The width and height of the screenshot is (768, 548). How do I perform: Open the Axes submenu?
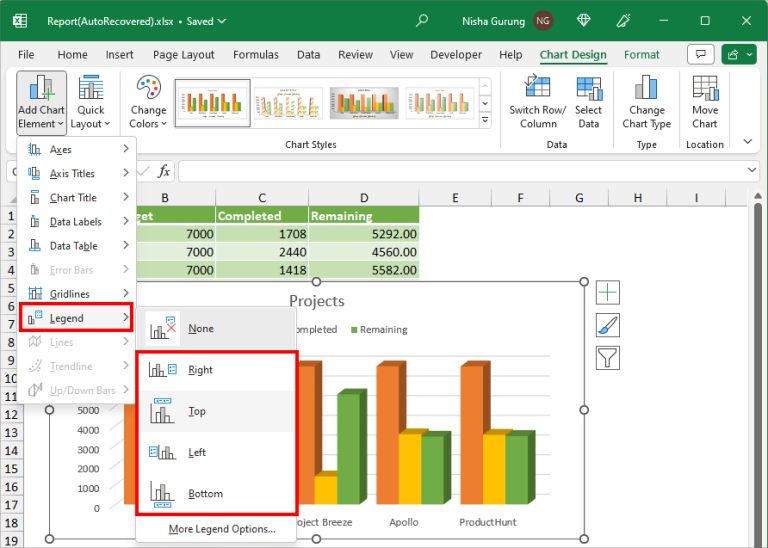[x=77, y=149]
